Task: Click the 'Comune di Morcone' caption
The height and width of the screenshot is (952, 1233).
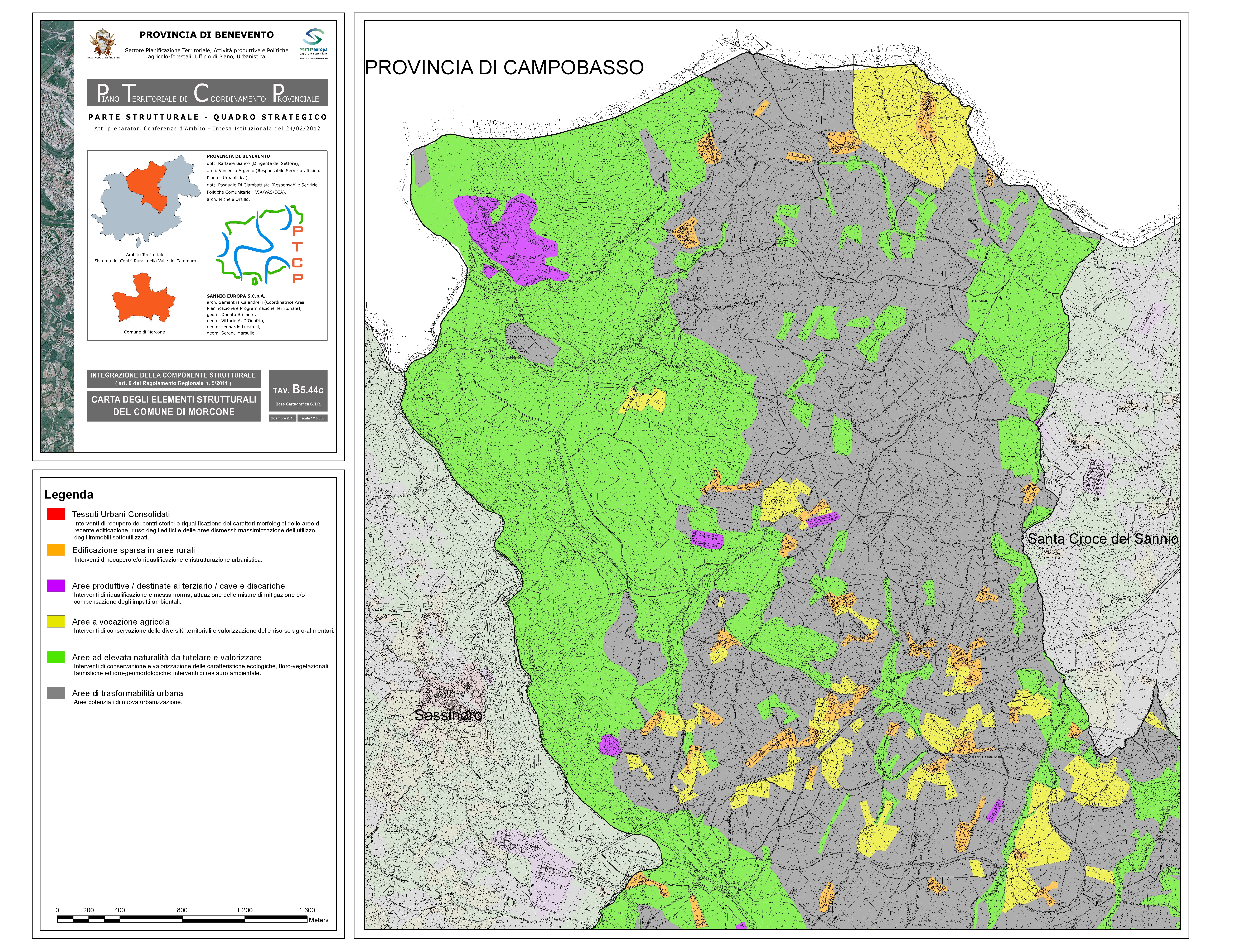Action: click(145, 332)
